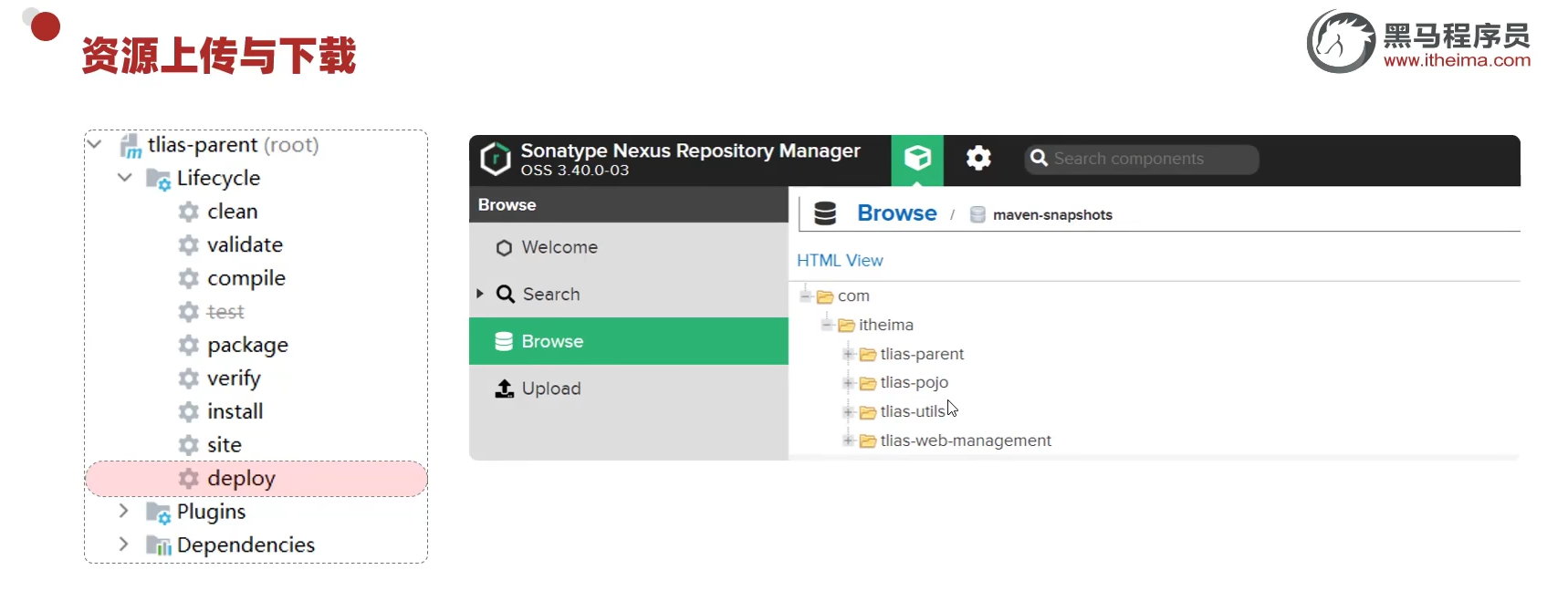Select the itheima folder in the tree
The height and width of the screenshot is (591, 1568).
[x=885, y=325]
